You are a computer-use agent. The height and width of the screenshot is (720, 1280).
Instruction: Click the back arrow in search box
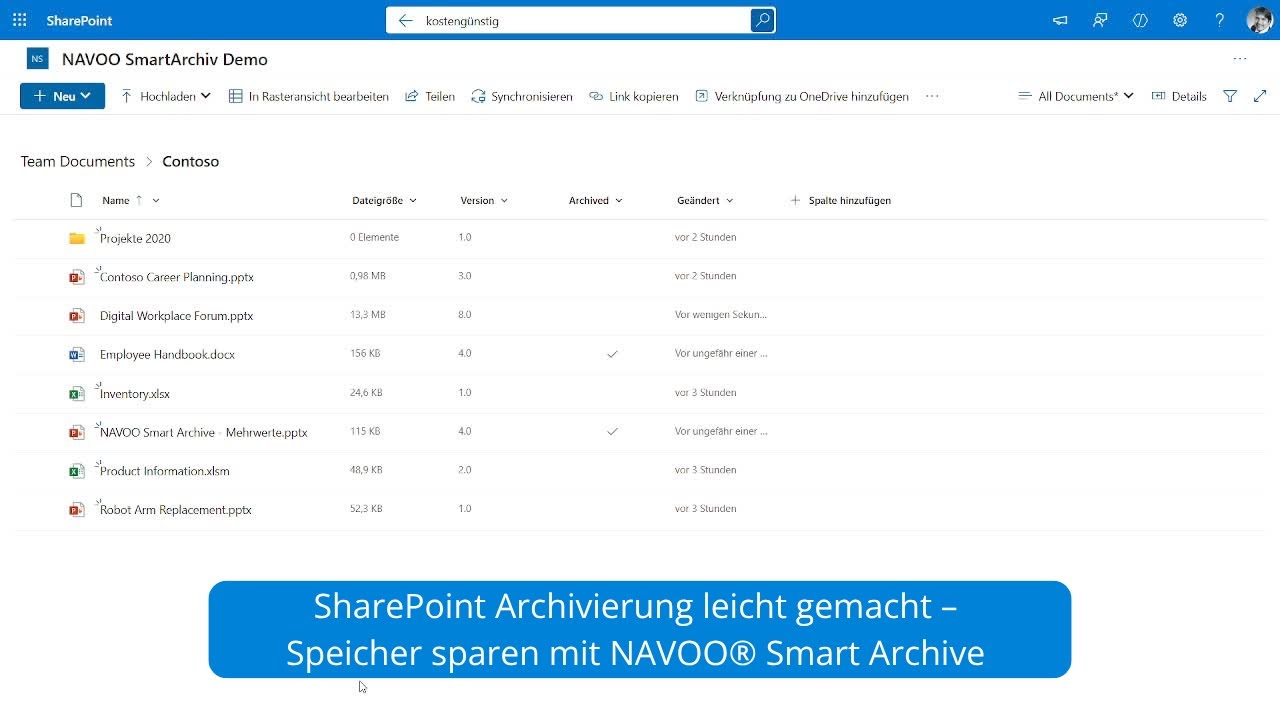point(405,20)
